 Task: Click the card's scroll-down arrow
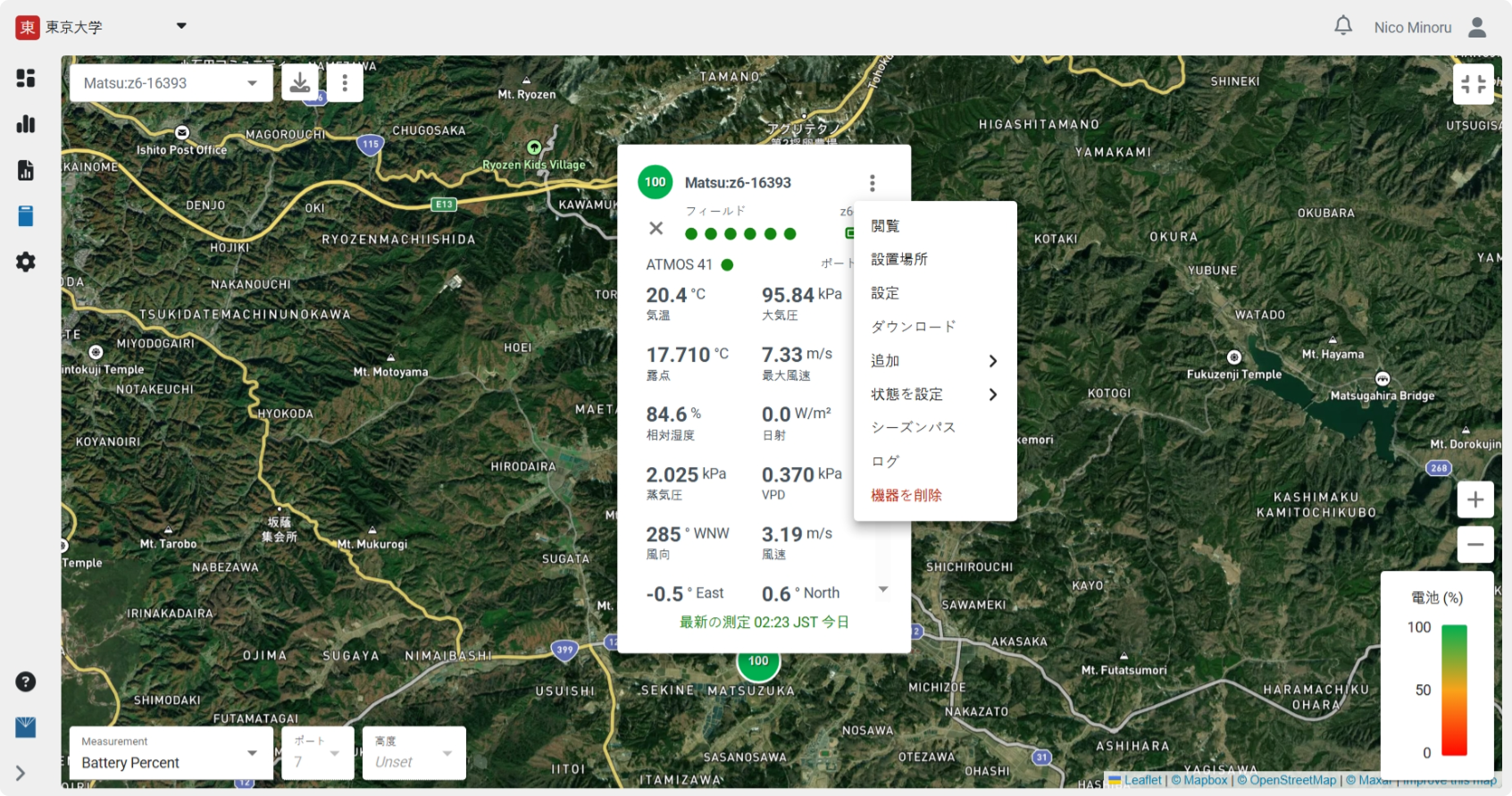point(883,590)
